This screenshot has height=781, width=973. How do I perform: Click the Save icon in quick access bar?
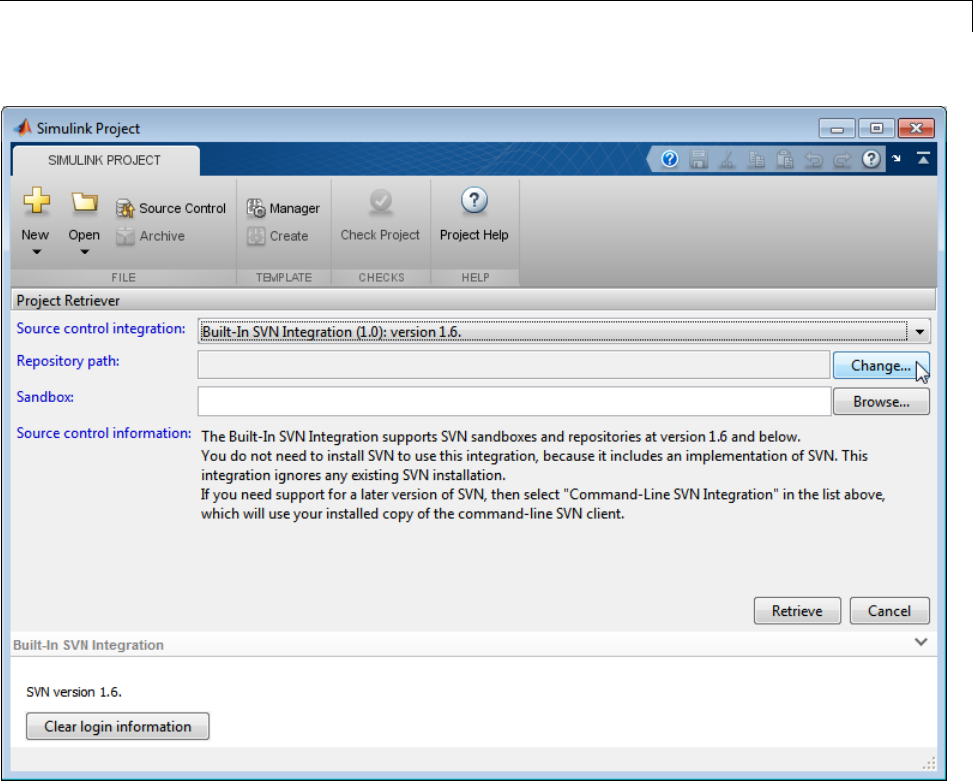(x=699, y=159)
